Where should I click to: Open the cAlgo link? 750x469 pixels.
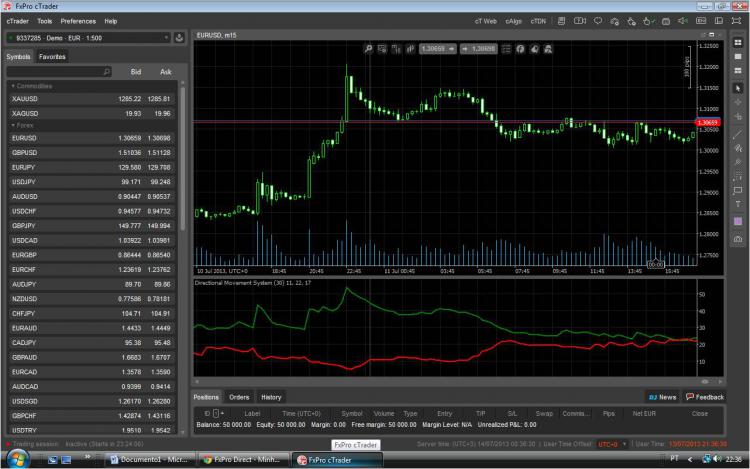[x=513, y=21]
